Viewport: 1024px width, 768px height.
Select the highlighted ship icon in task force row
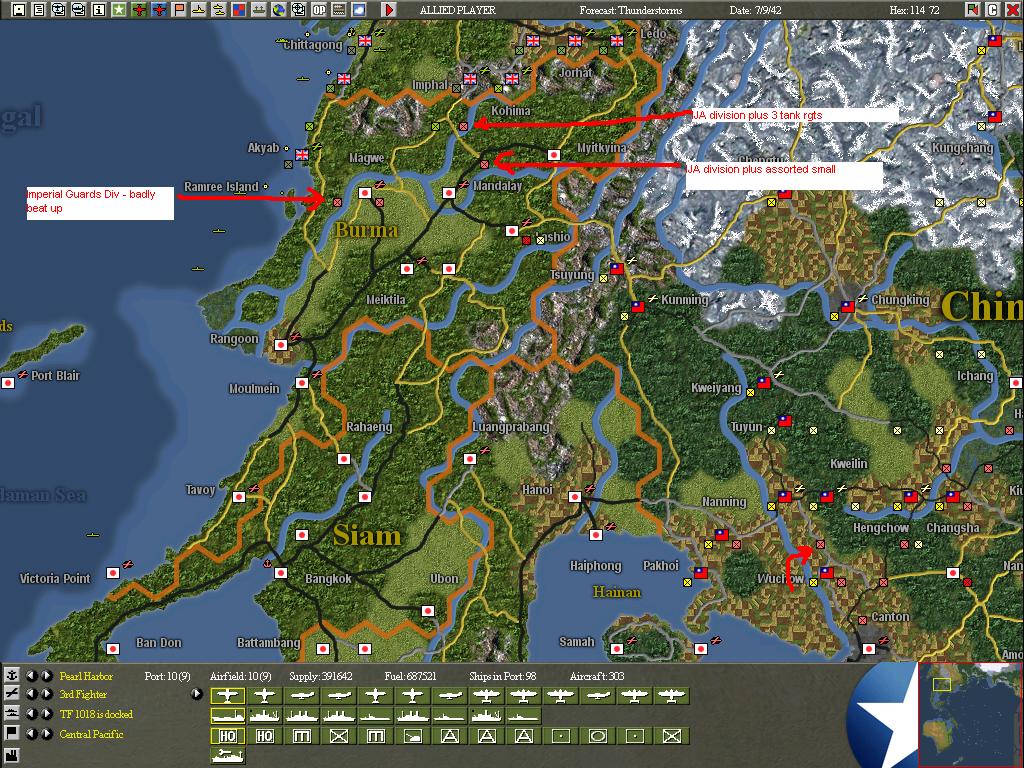coord(227,716)
